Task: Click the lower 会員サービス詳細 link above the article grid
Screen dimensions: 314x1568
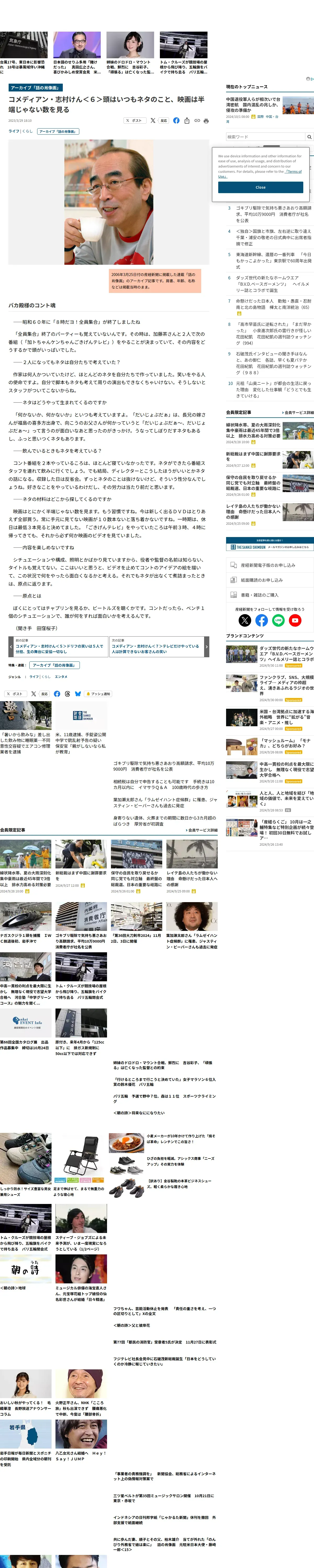Action: point(202,830)
